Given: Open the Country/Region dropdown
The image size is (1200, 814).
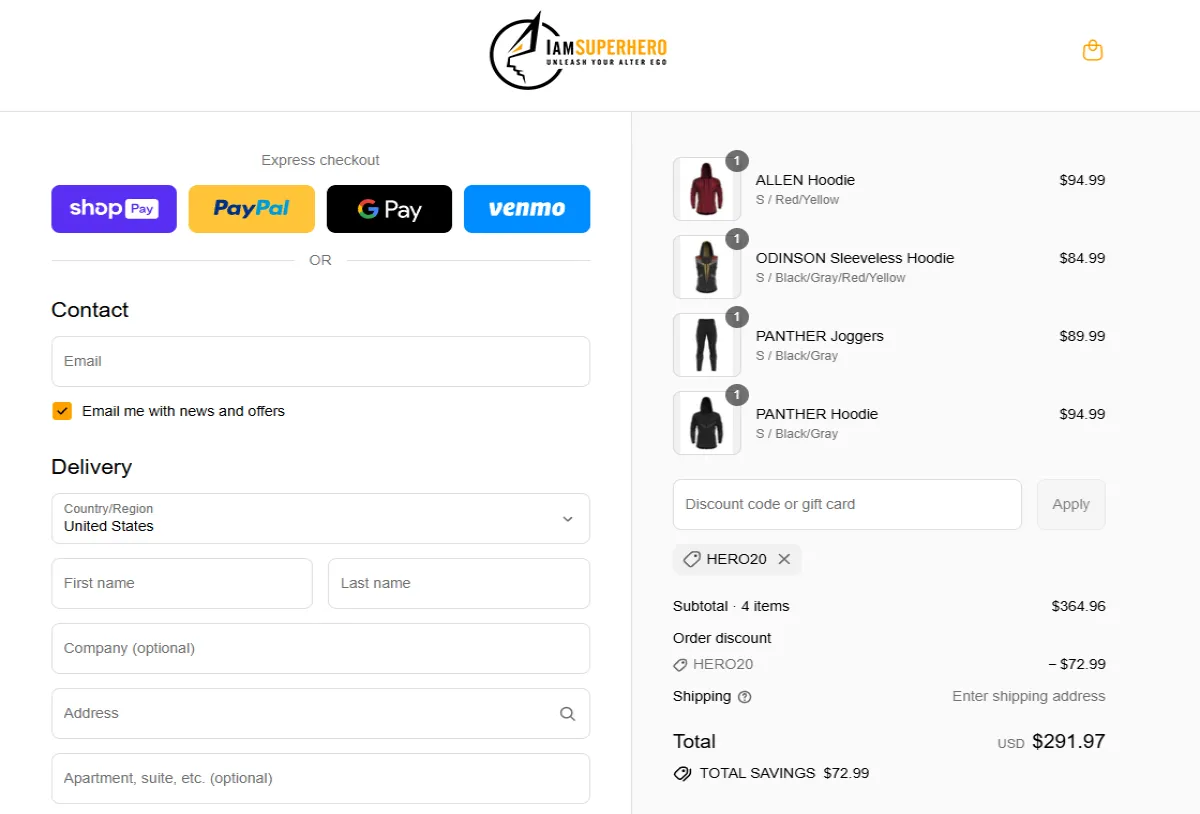Looking at the screenshot, I should (321, 518).
